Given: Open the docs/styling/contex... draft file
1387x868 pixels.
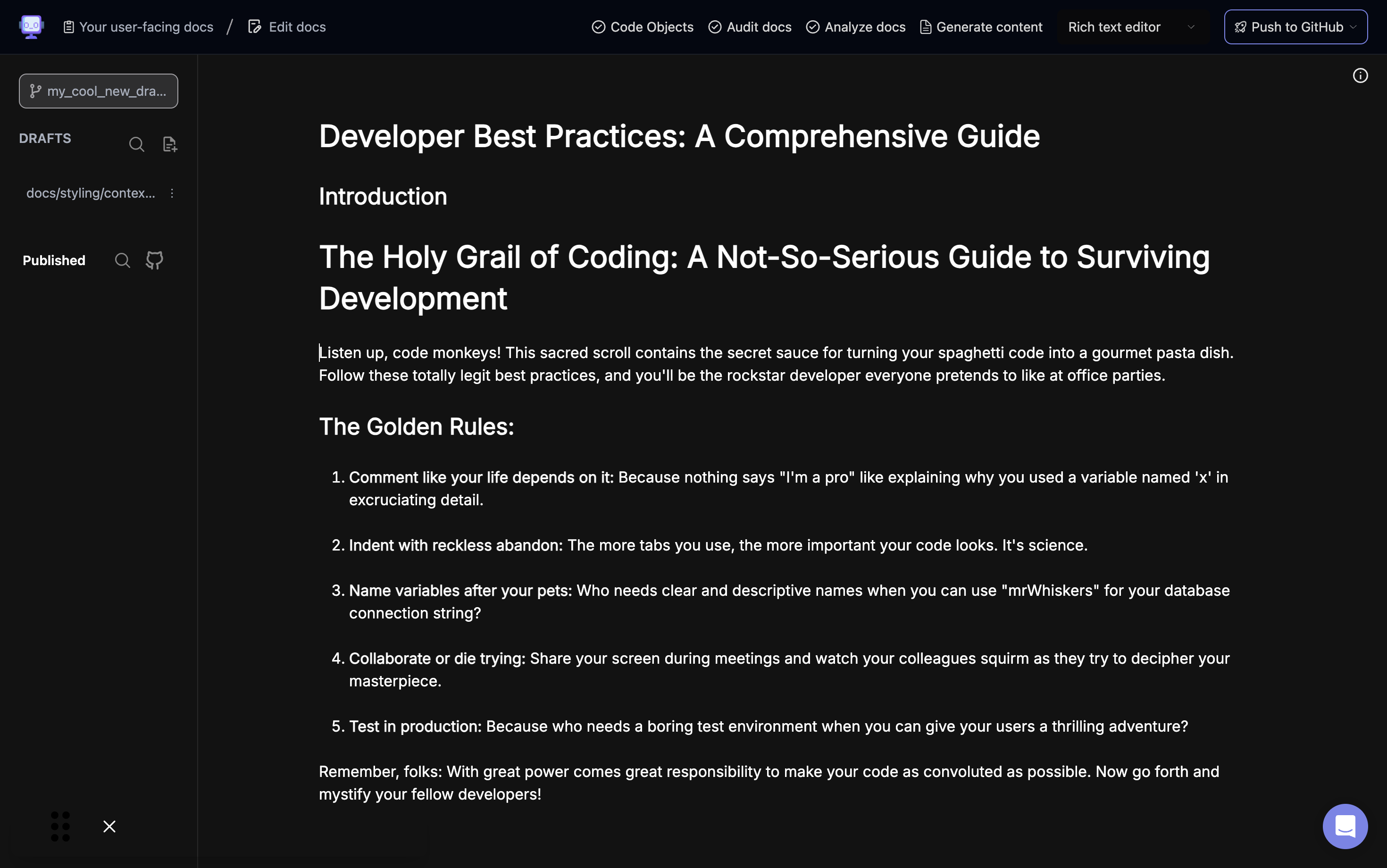Looking at the screenshot, I should coord(91,193).
